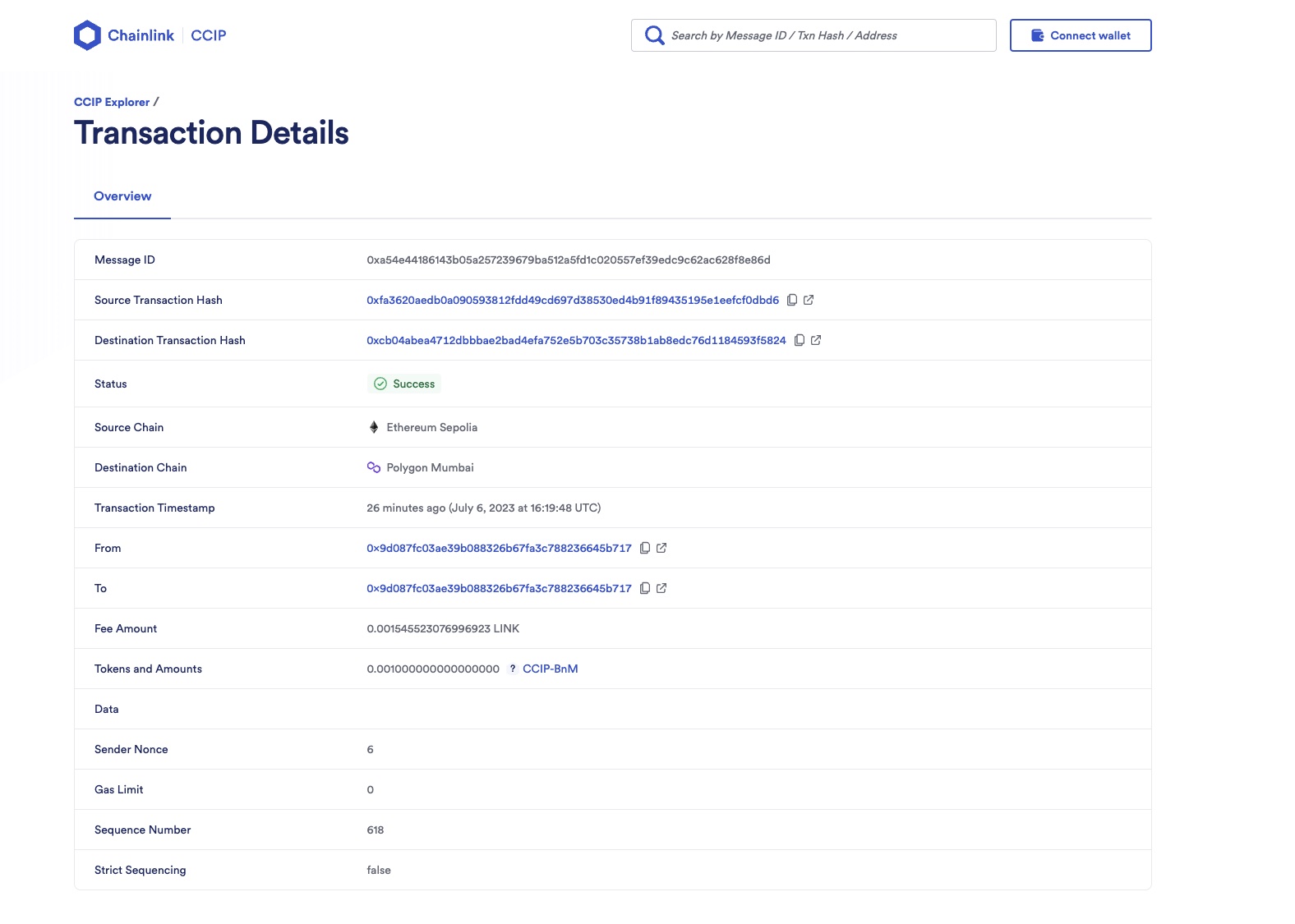Click the Strict Sequencing value false
The image size is (1295, 924).
pos(379,870)
